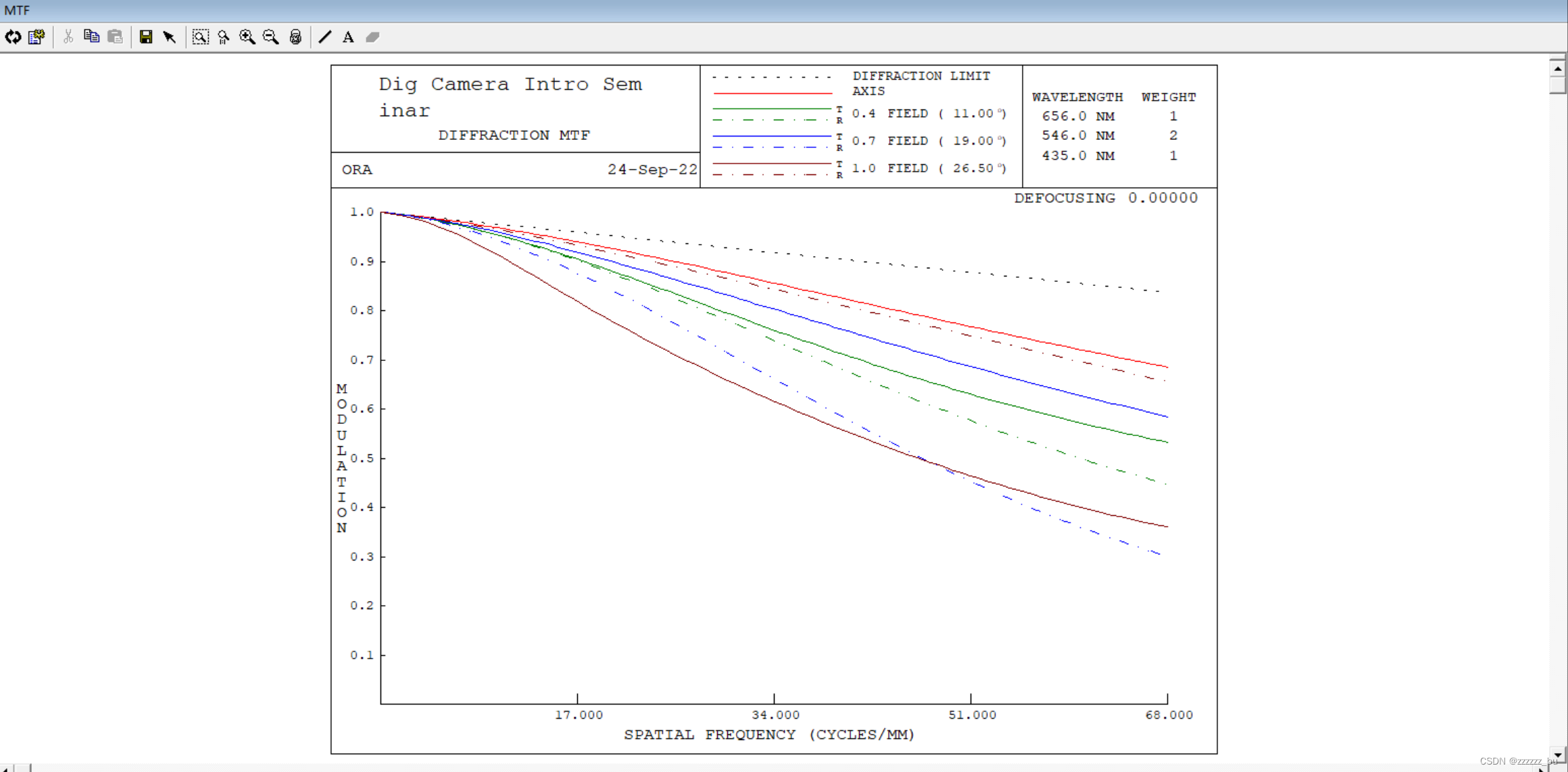The image size is (1568, 772).
Task: Click the copy icon in toolbar
Action: coord(91,37)
